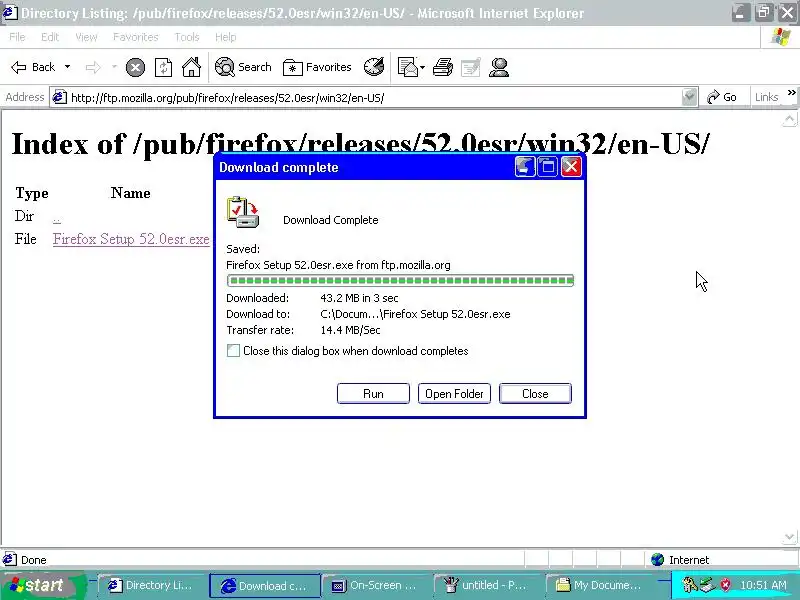Minimize the Download complete dialog
Screen dimensions: 800x600
pyautogui.click(x=524, y=166)
